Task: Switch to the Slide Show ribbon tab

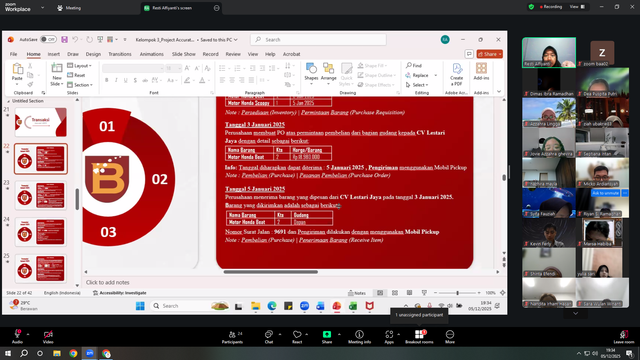Action: (x=184, y=54)
